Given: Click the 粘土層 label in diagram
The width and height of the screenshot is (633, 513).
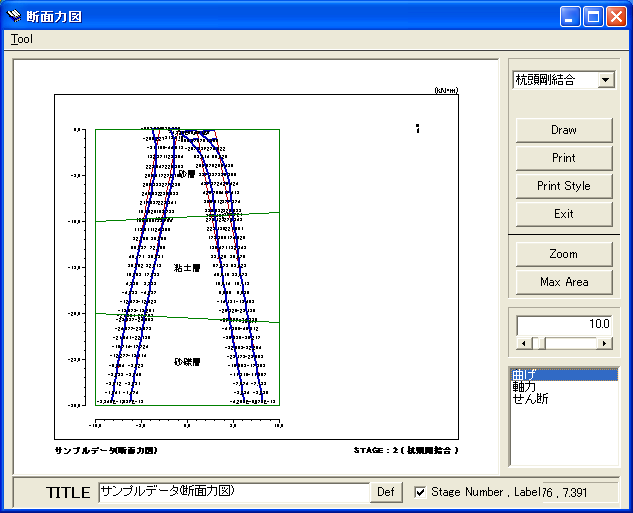Looking at the screenshot, I should click(x=187, y=268).
